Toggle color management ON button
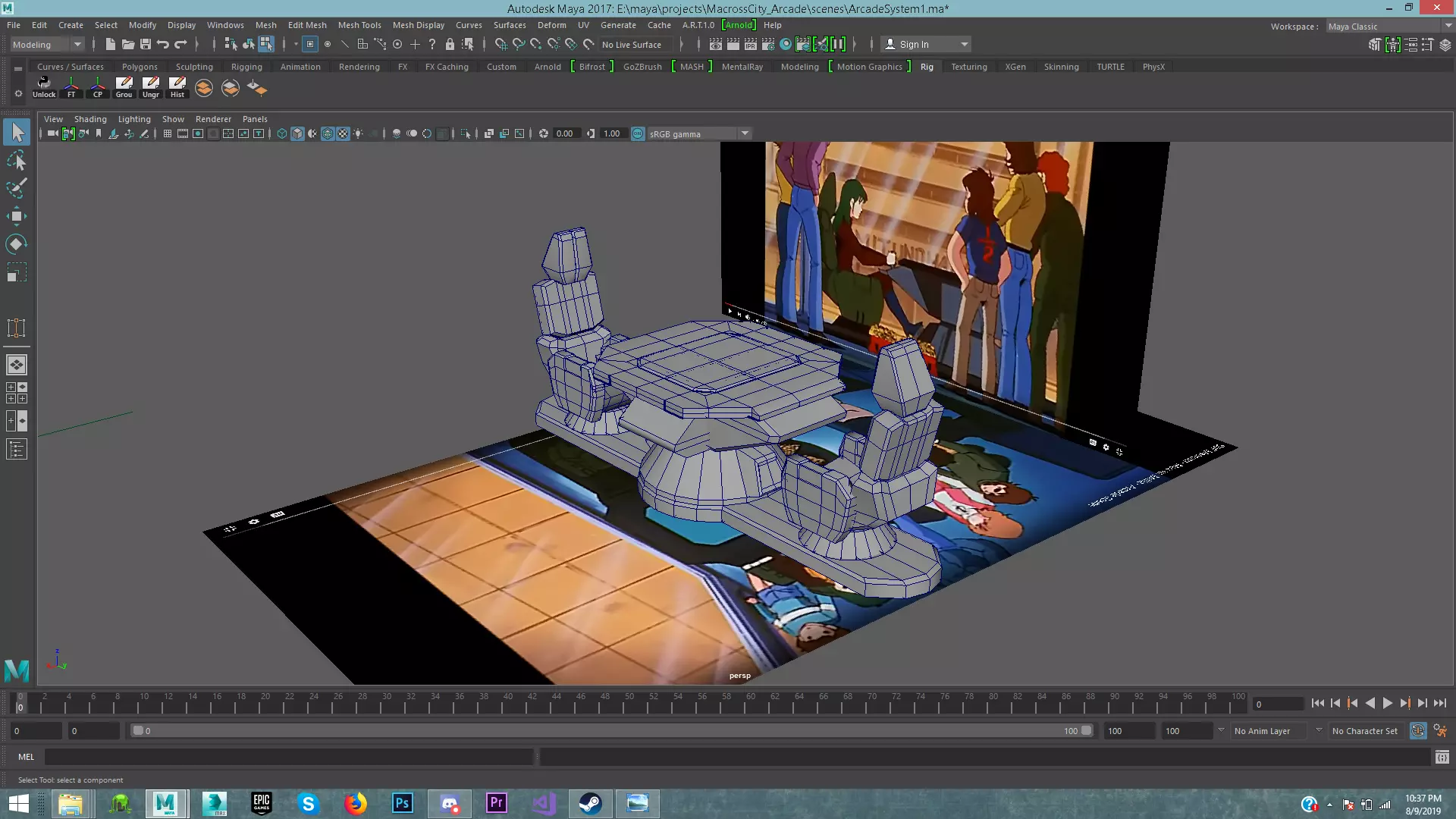This screenshot has height=819, width=1456. 638,134
